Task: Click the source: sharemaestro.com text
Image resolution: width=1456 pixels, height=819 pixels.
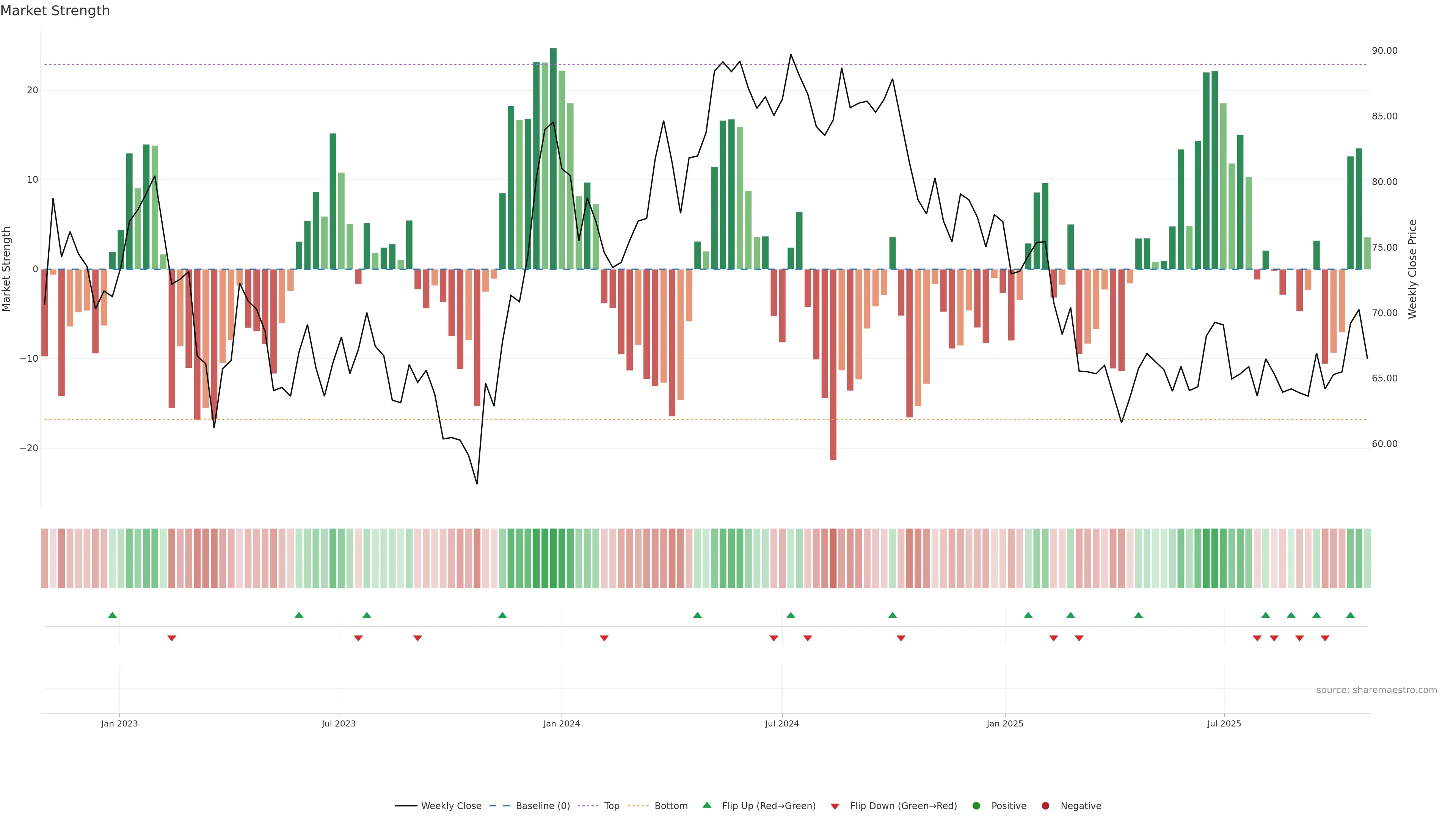Action: click(1376, 690)
